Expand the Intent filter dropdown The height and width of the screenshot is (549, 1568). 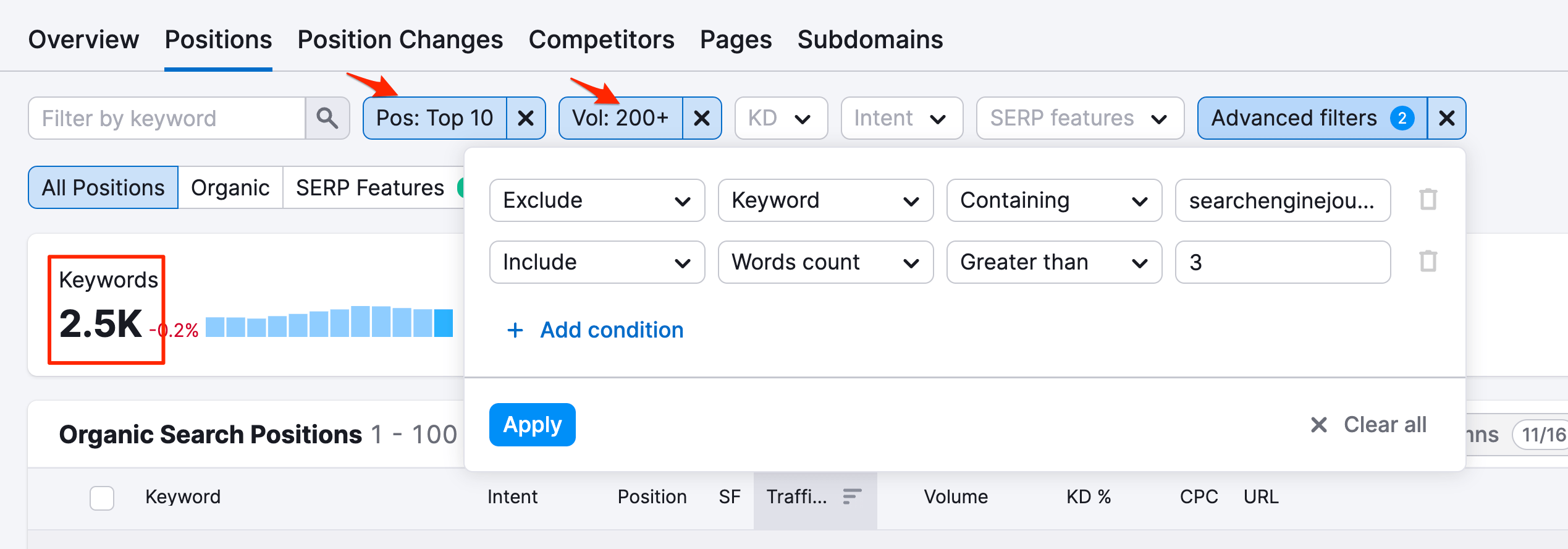[x=901, y=118]
